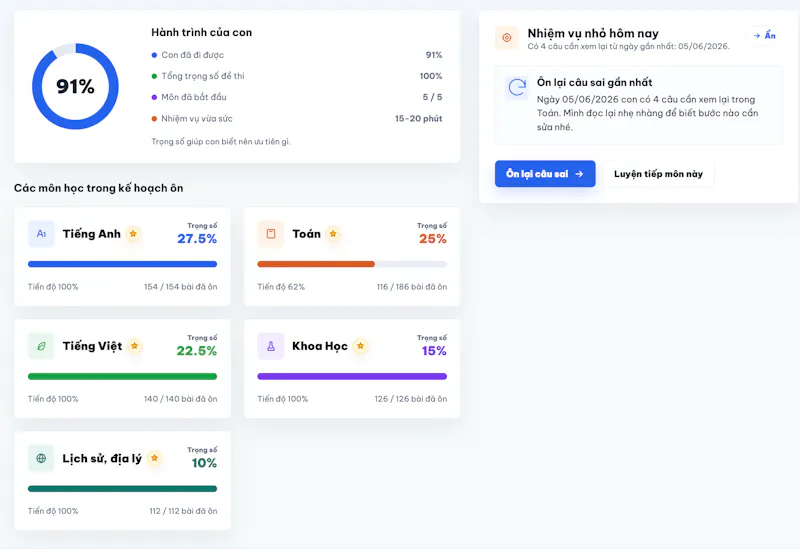Open the Toán subject card title
Screen dimensions: 800x549
tap(307, 234)
